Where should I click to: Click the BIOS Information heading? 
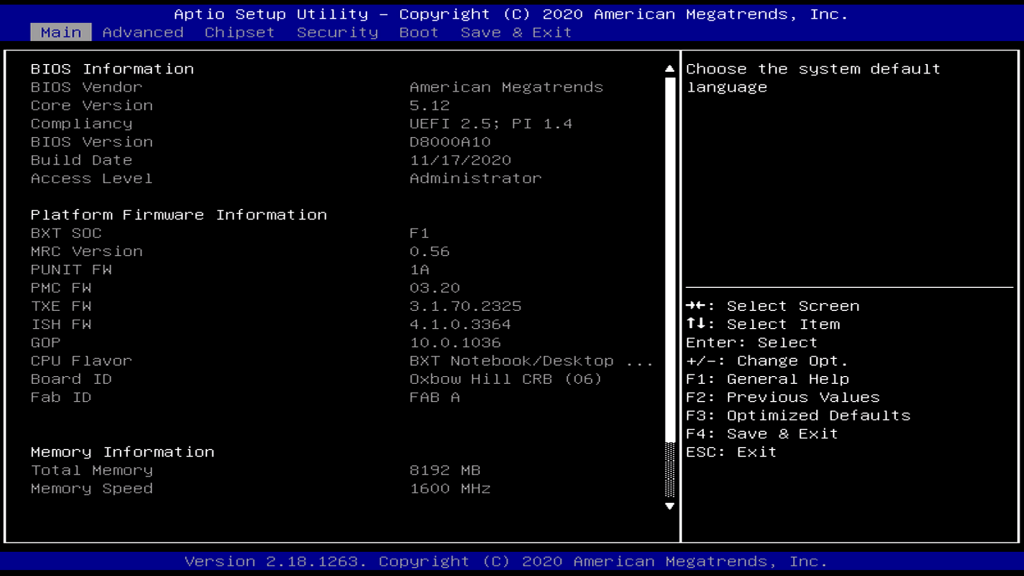click(112, 69)
